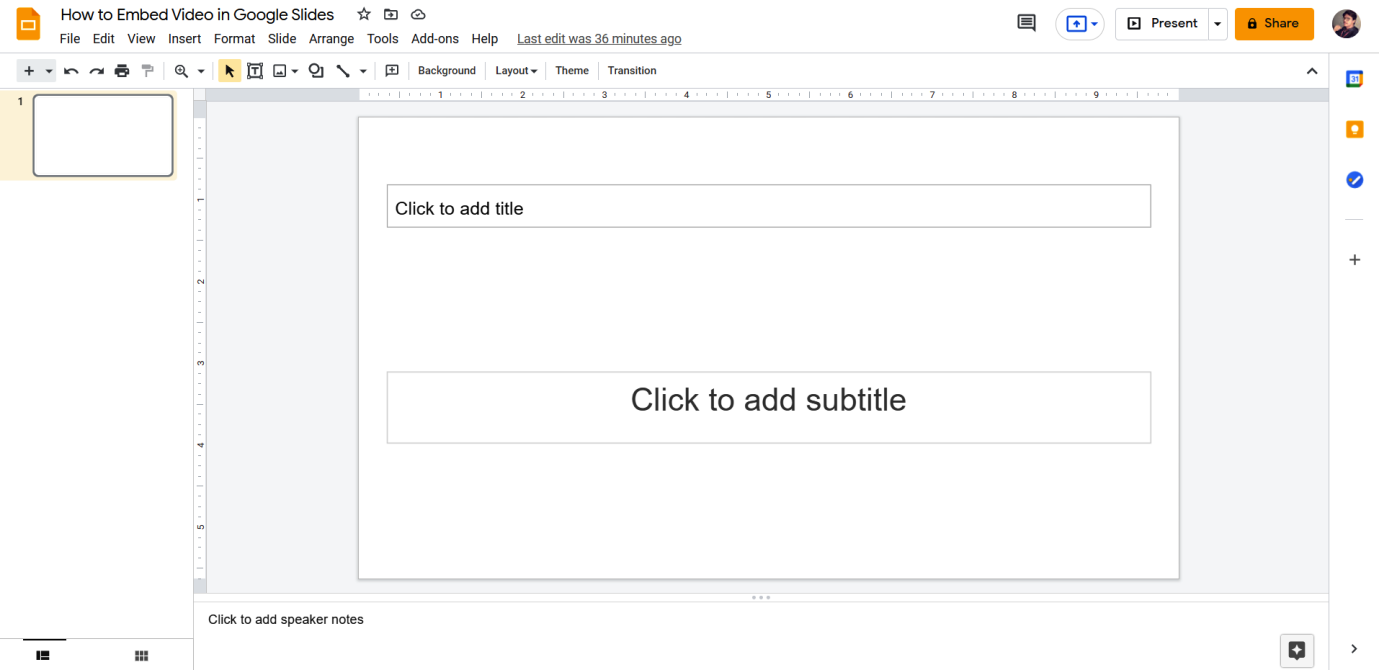The image size is (1379, 670).
Task: Open the zoom level dropdown arrow
Action: (201, 71)
